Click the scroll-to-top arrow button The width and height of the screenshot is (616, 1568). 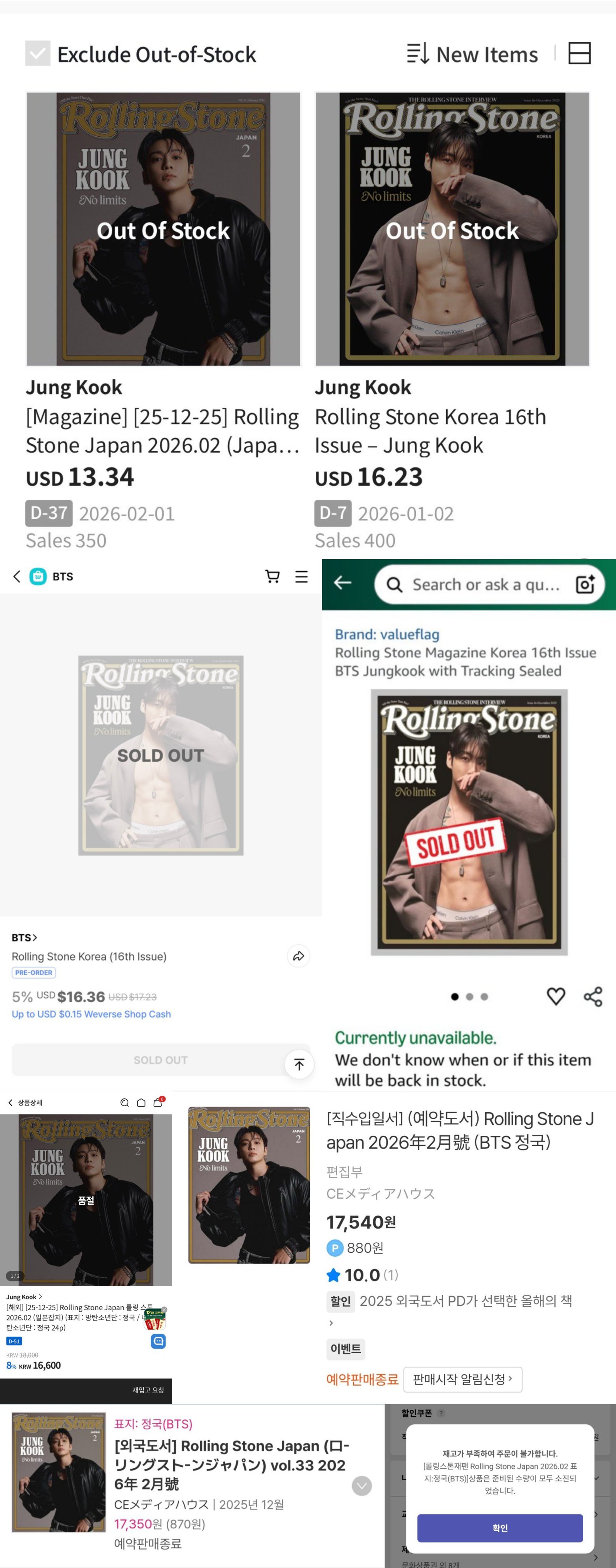[x=299, y=1064]
